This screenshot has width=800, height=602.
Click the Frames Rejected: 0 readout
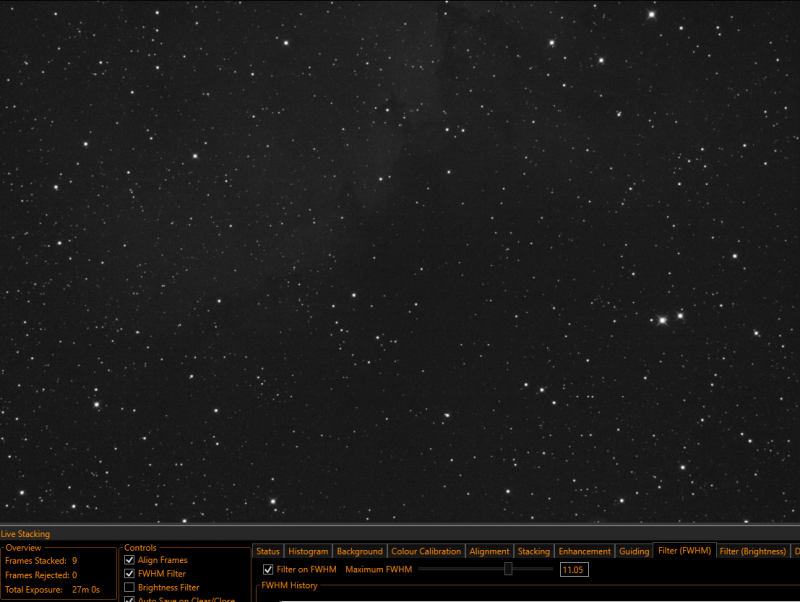coord(41,575)
